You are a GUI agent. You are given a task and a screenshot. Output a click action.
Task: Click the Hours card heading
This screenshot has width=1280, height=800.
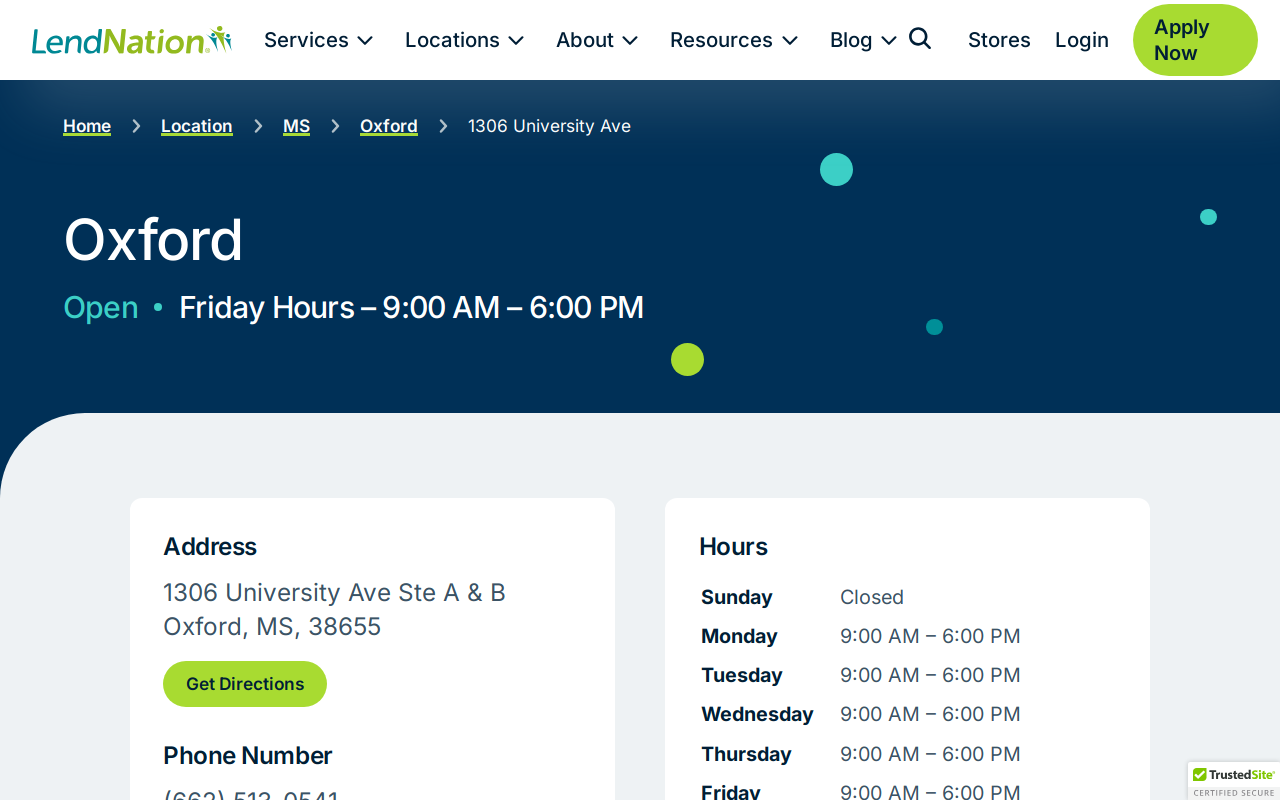(733, 546)
